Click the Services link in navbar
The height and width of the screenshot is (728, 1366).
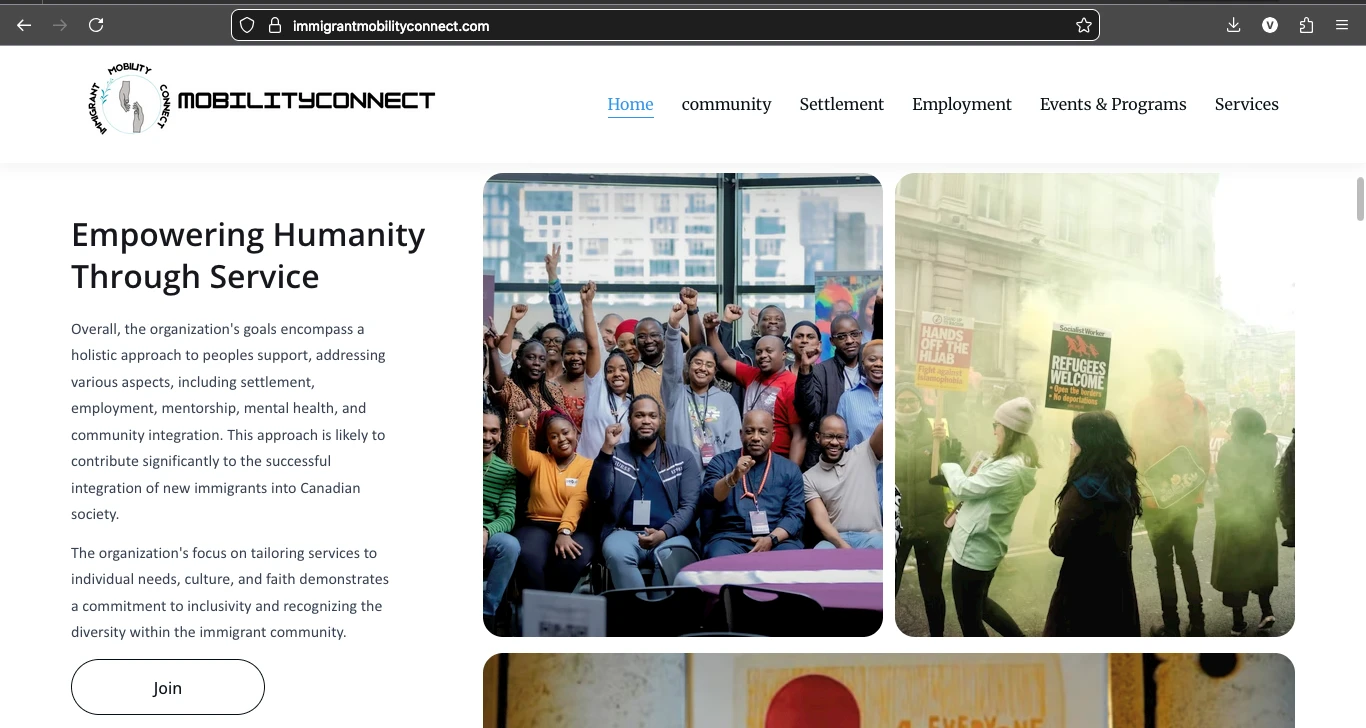coord(1247,104)
